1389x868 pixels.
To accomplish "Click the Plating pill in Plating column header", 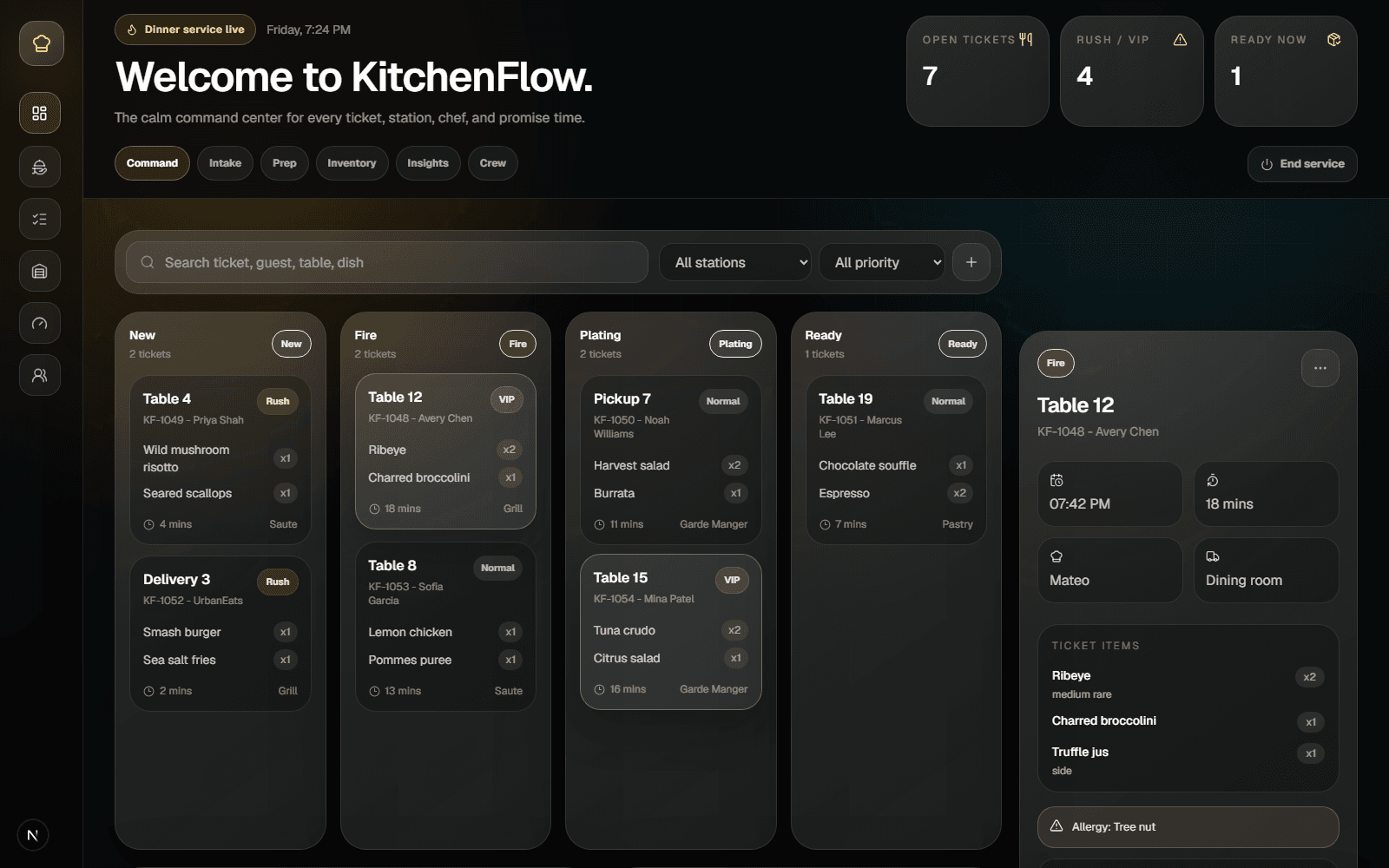I will tap(735, 344).
